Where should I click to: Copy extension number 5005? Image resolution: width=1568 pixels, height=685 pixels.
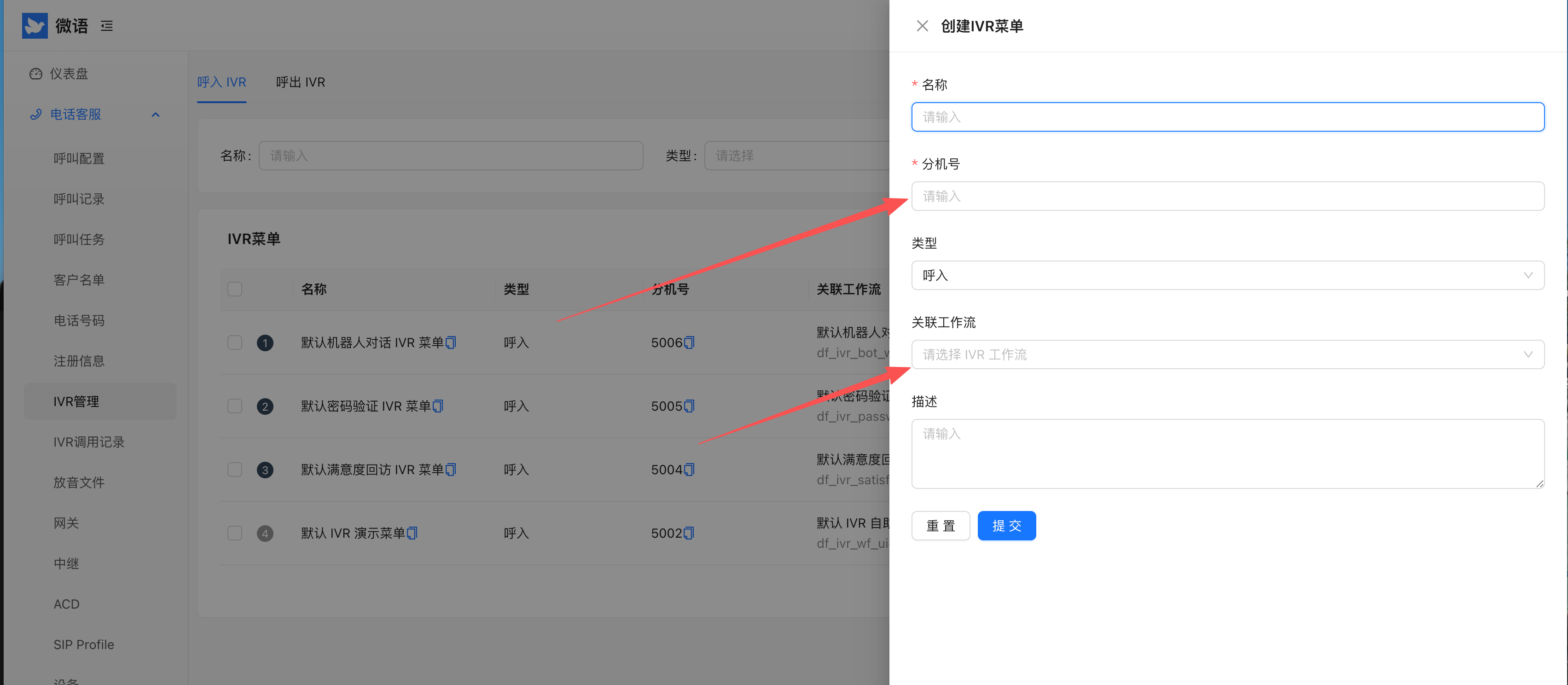tap(689, 406)
